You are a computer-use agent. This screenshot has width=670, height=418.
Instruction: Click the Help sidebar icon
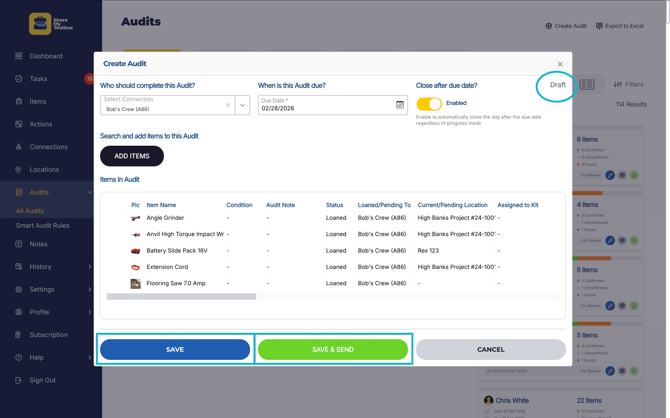click(18, 357)
